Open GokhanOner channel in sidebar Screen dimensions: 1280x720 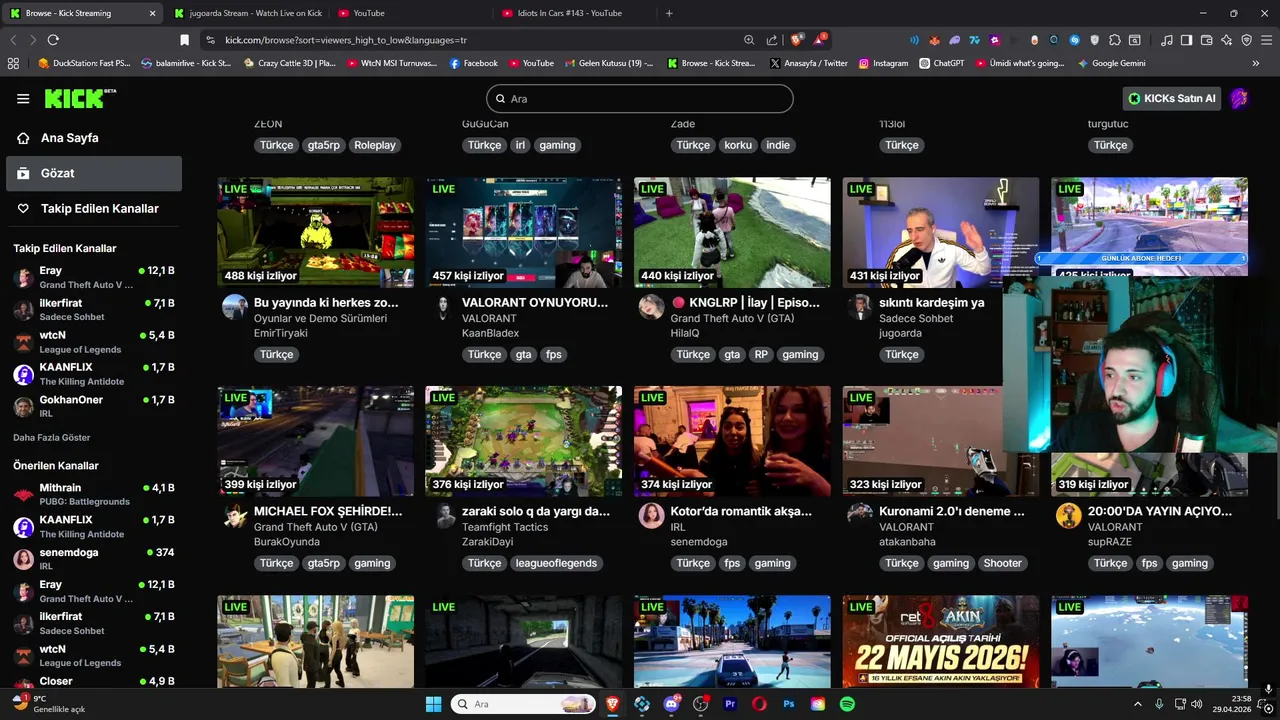point(94,406)
